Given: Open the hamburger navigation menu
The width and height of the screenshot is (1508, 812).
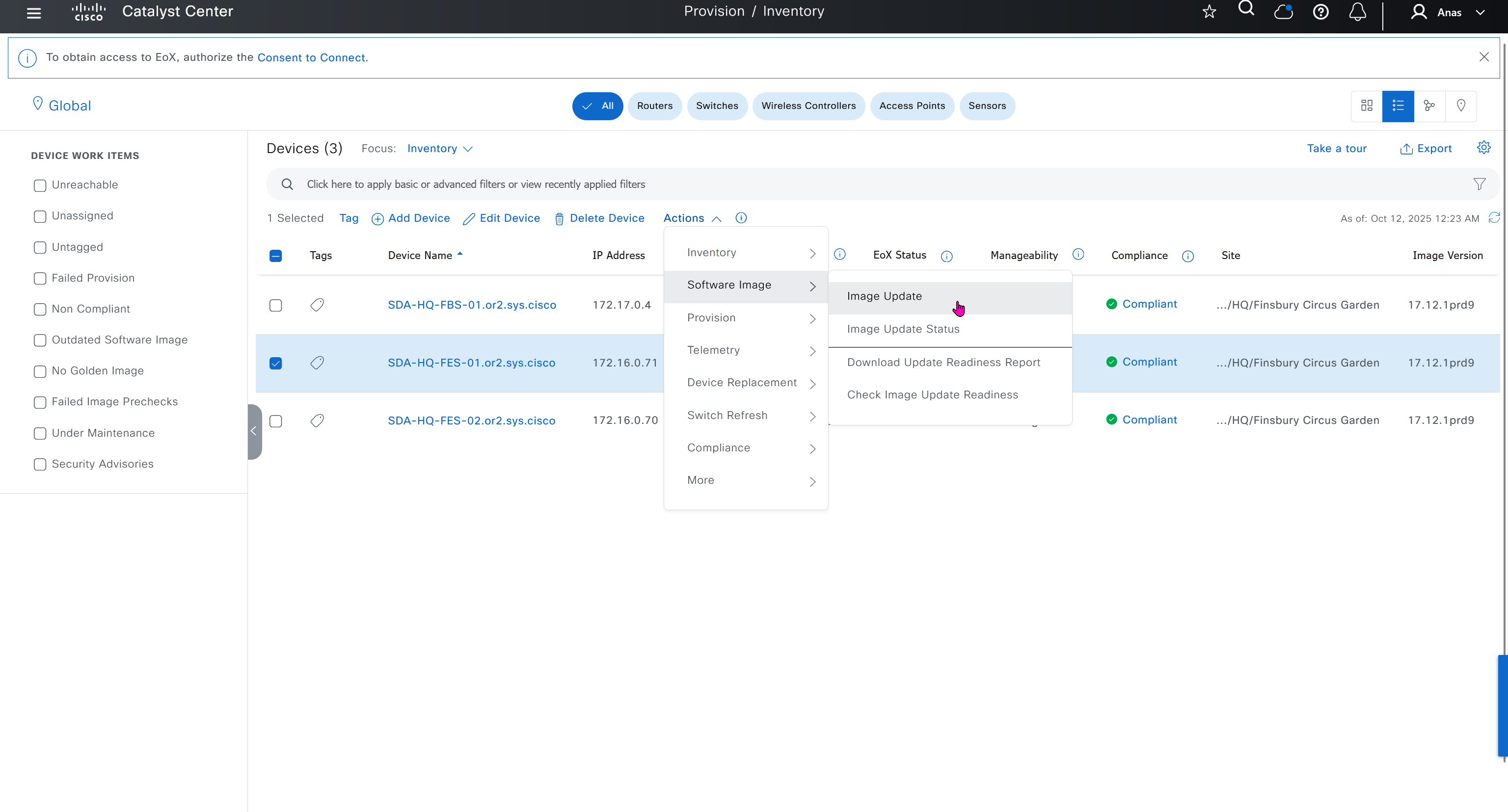Looking at the screenshot, I should [34, 12].
